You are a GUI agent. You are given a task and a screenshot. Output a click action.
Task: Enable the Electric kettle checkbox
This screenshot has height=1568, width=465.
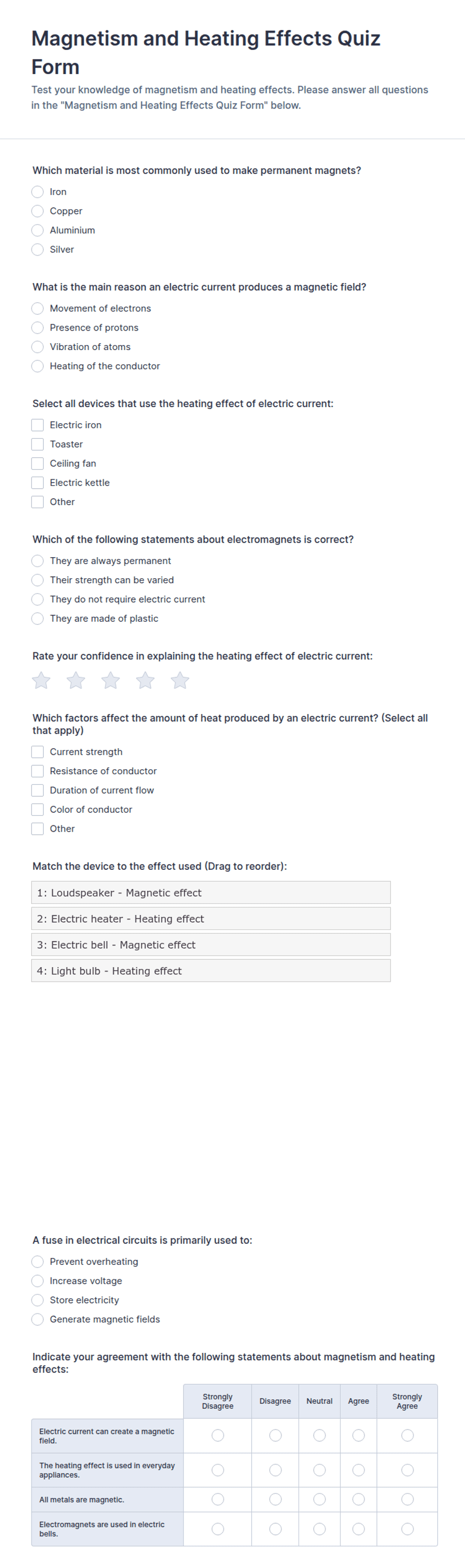tap(37, 483)
